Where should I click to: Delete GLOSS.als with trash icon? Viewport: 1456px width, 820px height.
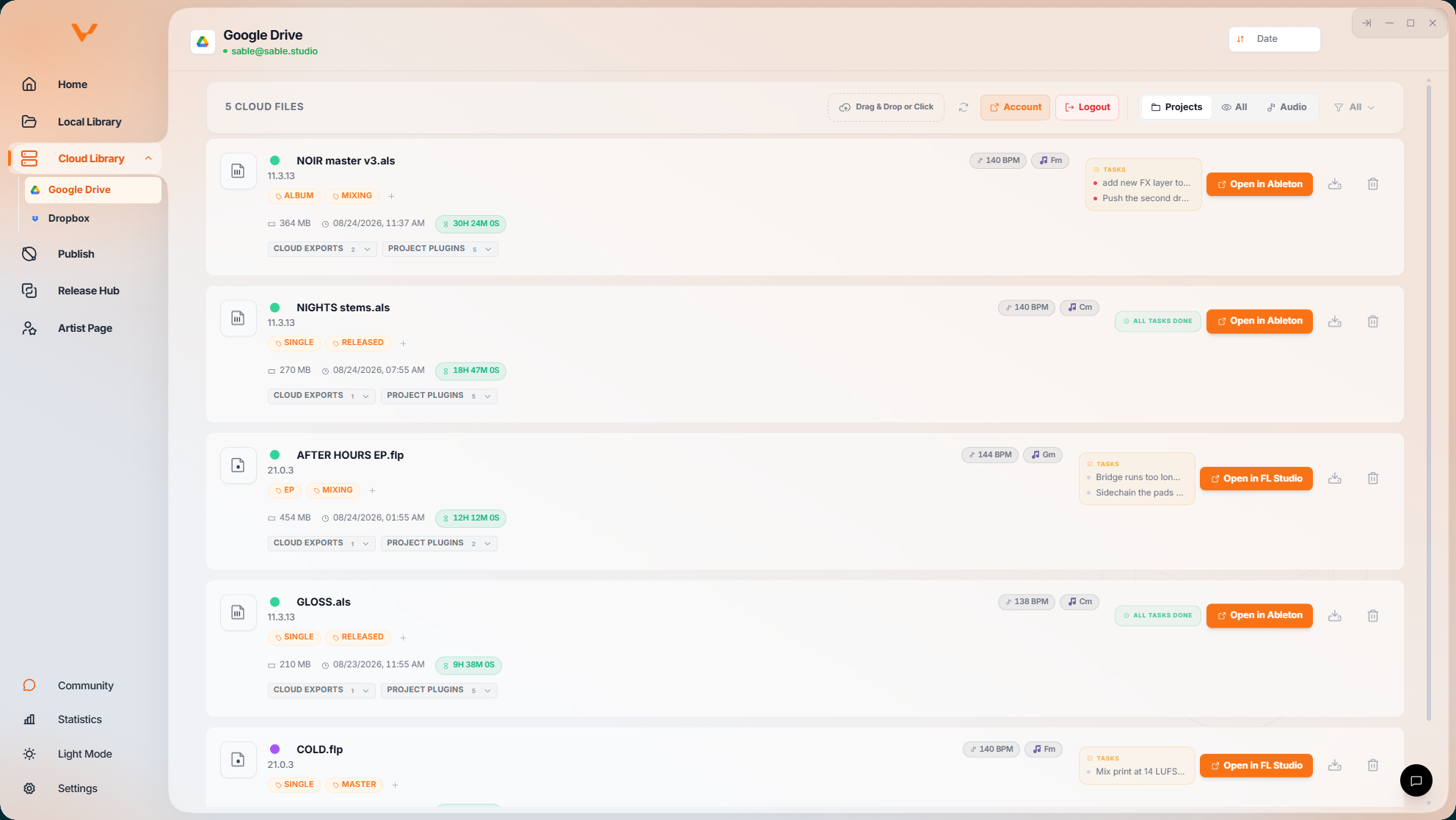1373,616
